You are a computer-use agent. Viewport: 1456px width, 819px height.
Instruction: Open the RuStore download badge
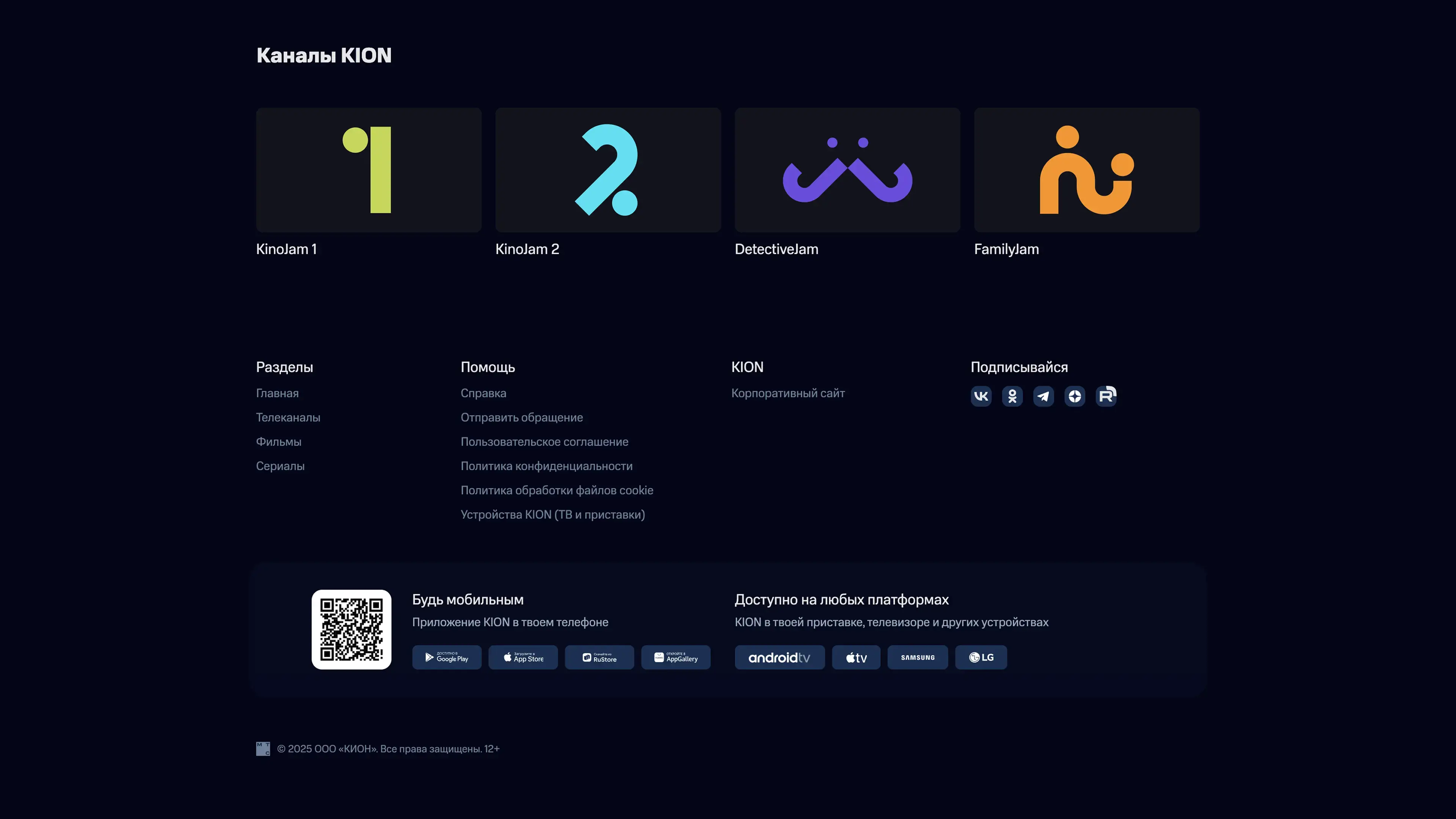[599, 657]
